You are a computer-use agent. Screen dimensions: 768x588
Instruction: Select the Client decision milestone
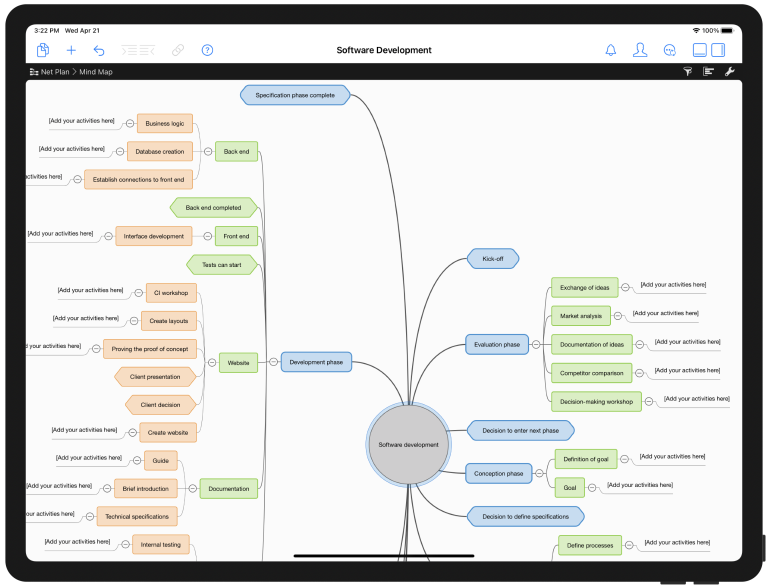161,405
